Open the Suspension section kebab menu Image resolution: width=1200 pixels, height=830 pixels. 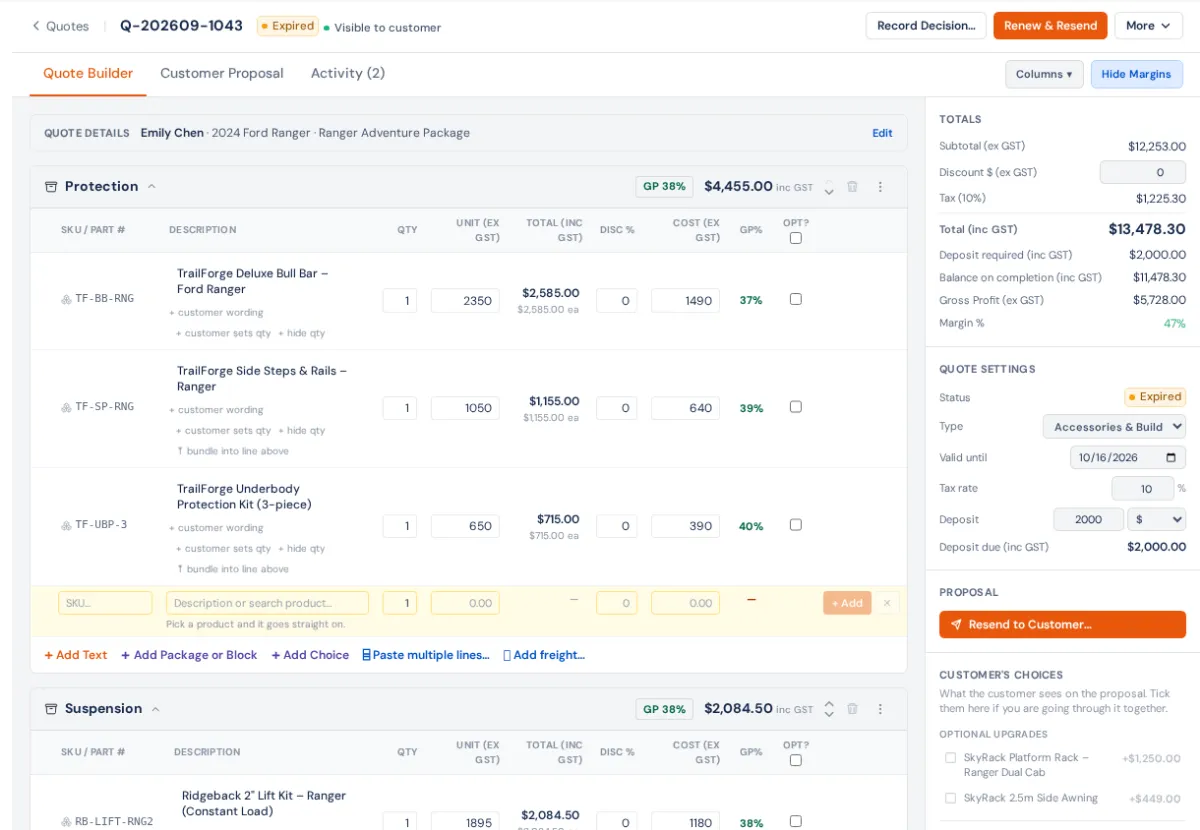click(880, 709)
